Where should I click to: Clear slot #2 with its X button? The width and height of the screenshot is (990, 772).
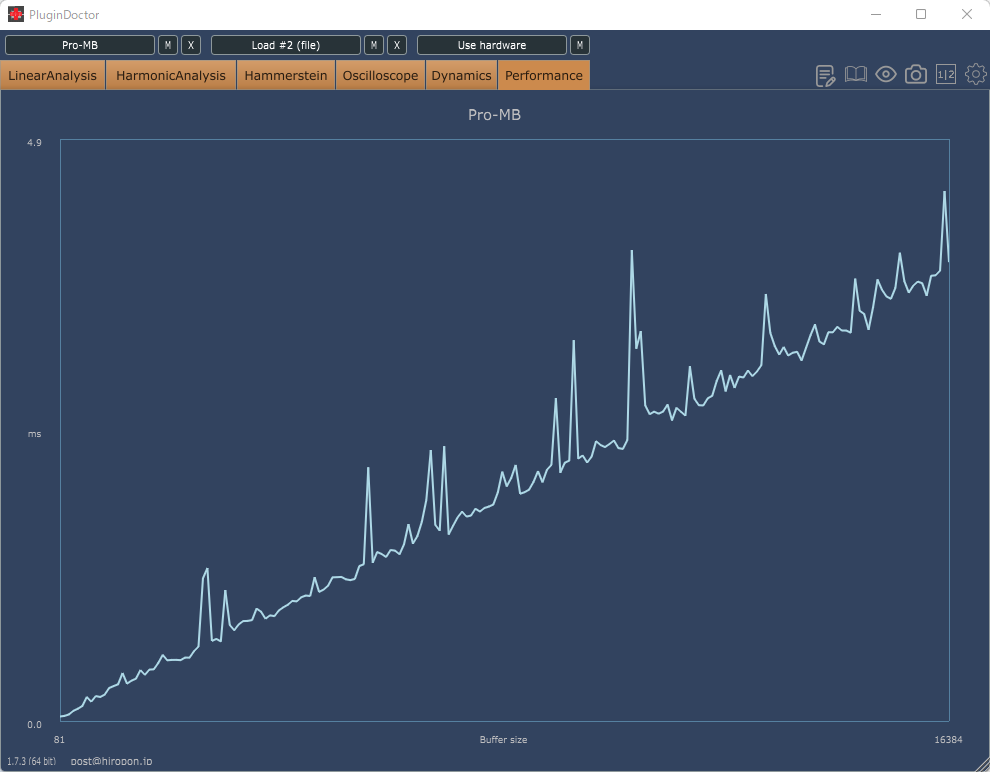(x=397, y=45)
